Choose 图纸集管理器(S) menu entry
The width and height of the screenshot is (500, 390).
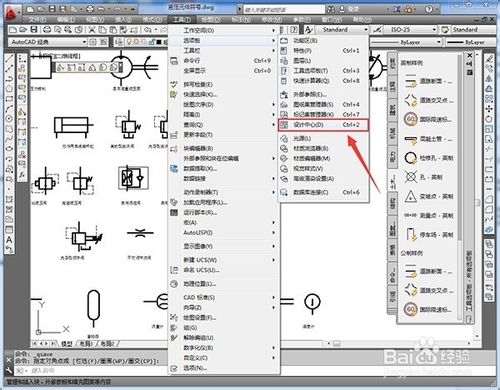click(324, 104)
